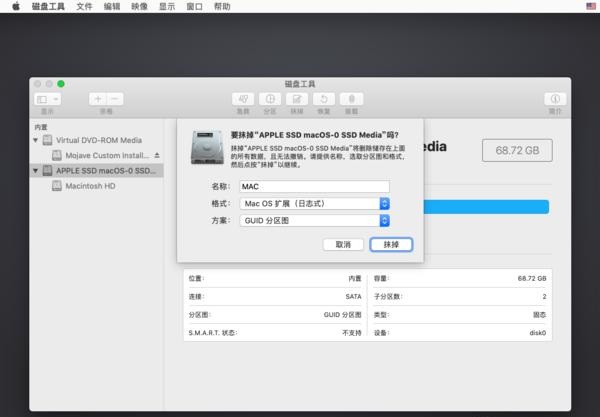
Task: Click the Restore toolbar icon
Action: 324,99
